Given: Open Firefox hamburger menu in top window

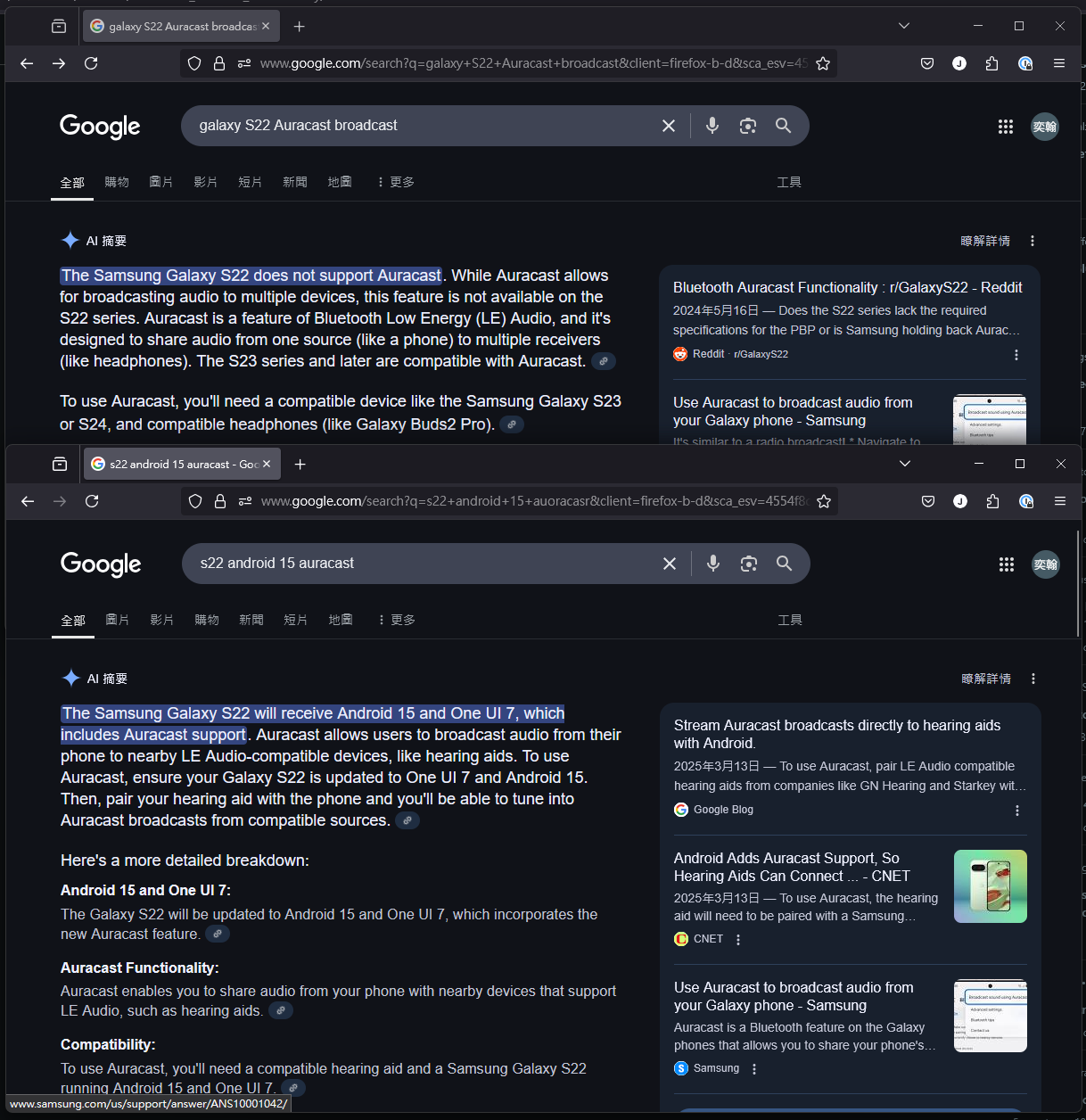Looking at the screenshot, I should [1059, 63].
